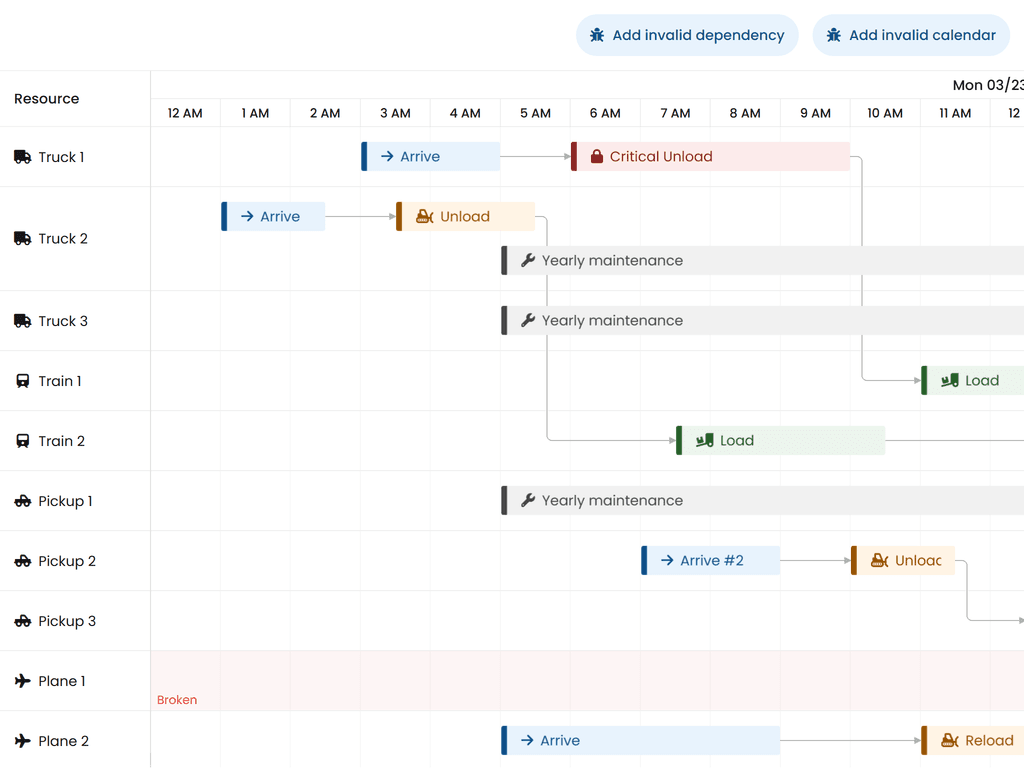The height and width of the screenshot is (768, 1024).
Task: Click the wrench icon on Truck 2's Yearly maintenance
Action: (x=527, y=260)
